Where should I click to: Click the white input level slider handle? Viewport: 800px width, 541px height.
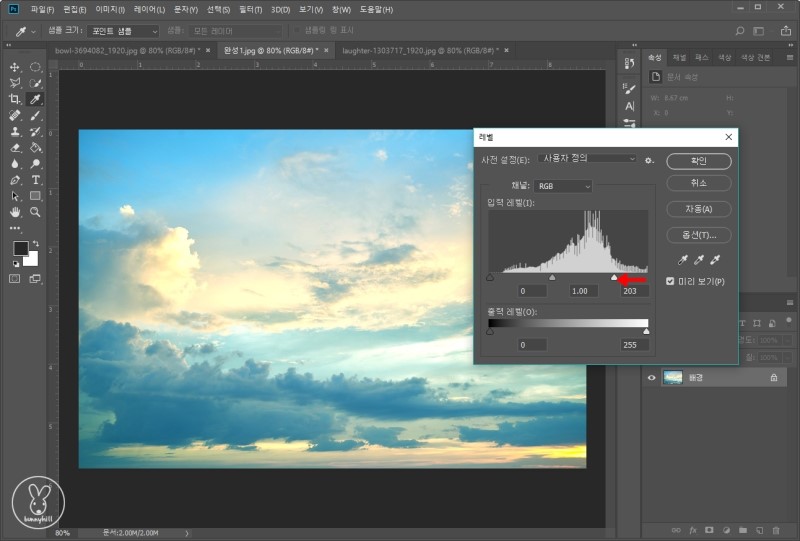pyautogui.click(x=614, y=278)
